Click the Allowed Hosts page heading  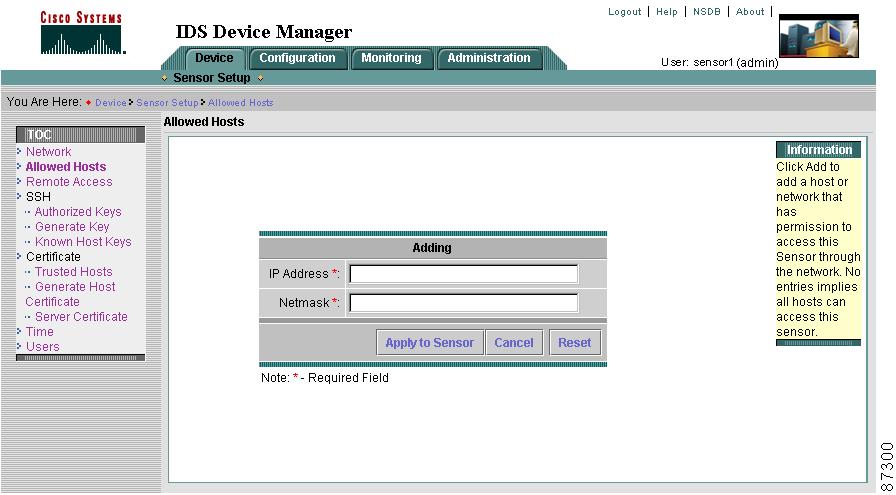204,122
